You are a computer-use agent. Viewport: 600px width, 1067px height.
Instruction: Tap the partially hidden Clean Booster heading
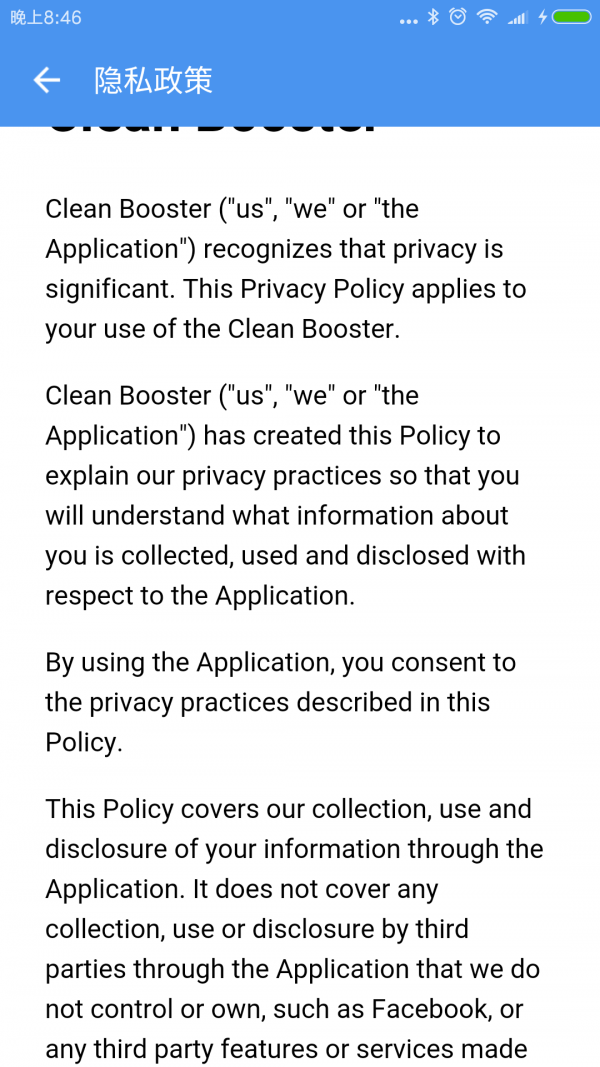210,132
